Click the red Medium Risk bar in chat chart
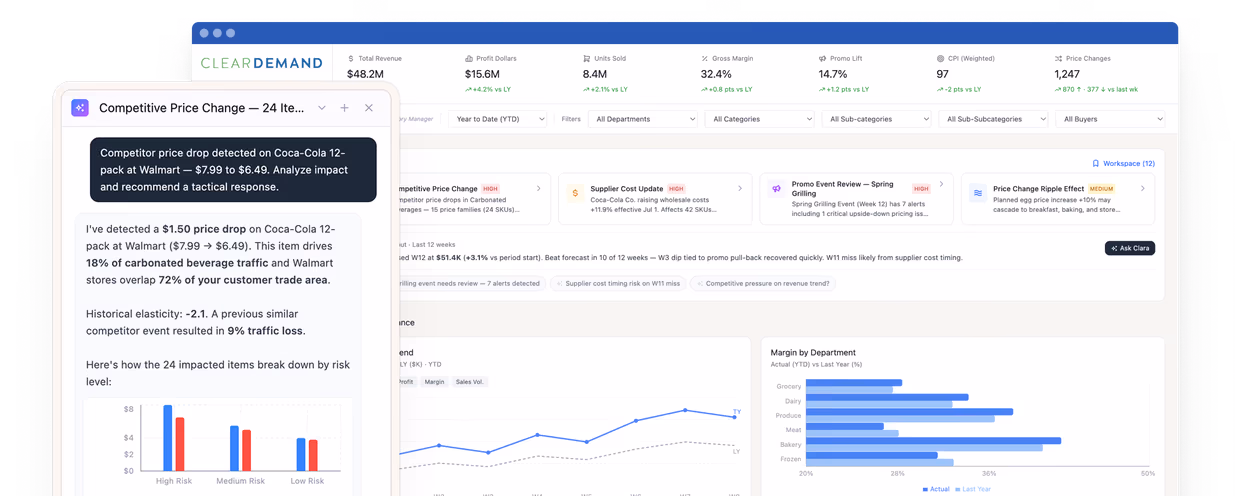The height and width of the screenshot is (496, 1240). pyautogui.click(x=246, y=451)
